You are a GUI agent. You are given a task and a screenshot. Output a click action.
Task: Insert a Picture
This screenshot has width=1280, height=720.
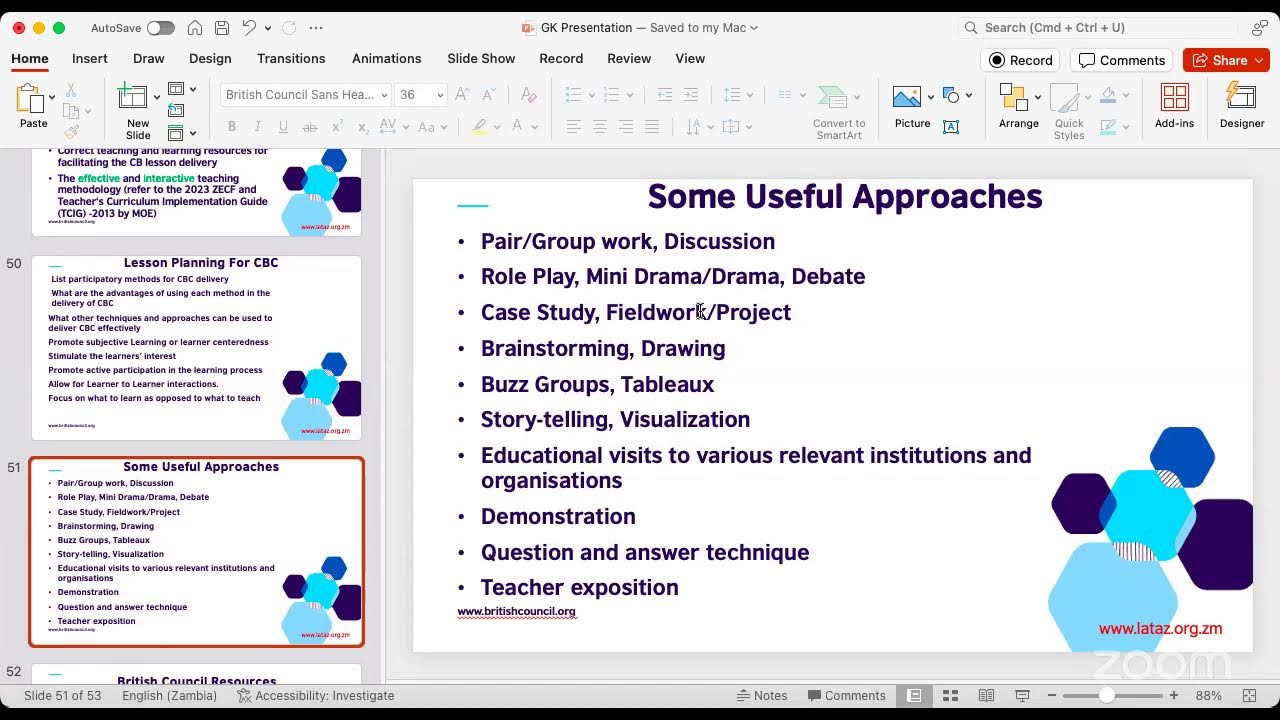coord(912,108)
